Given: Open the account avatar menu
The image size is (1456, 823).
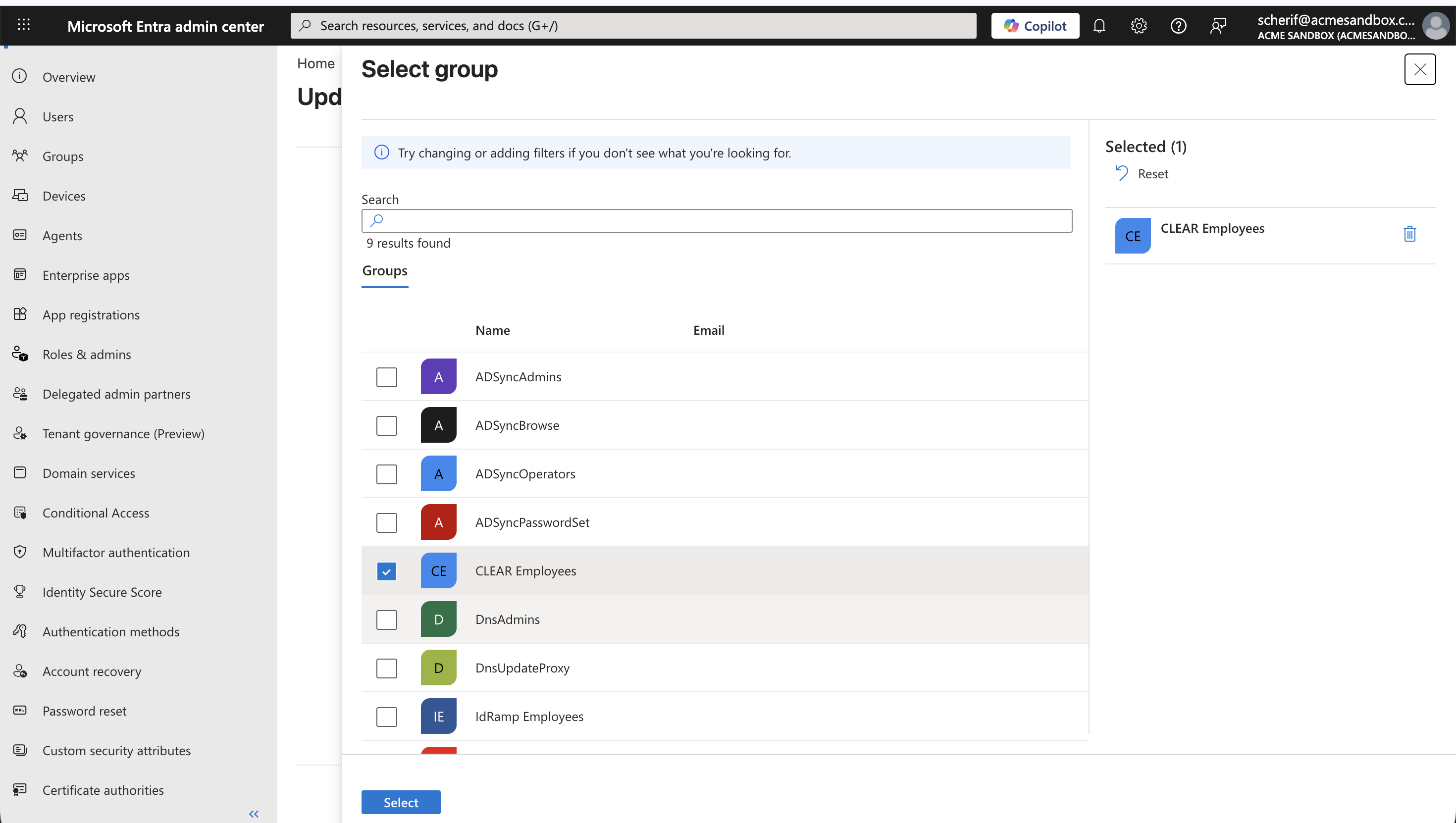Looking at the screenshot, I should pyautogui.click(x=1435, y=26).
